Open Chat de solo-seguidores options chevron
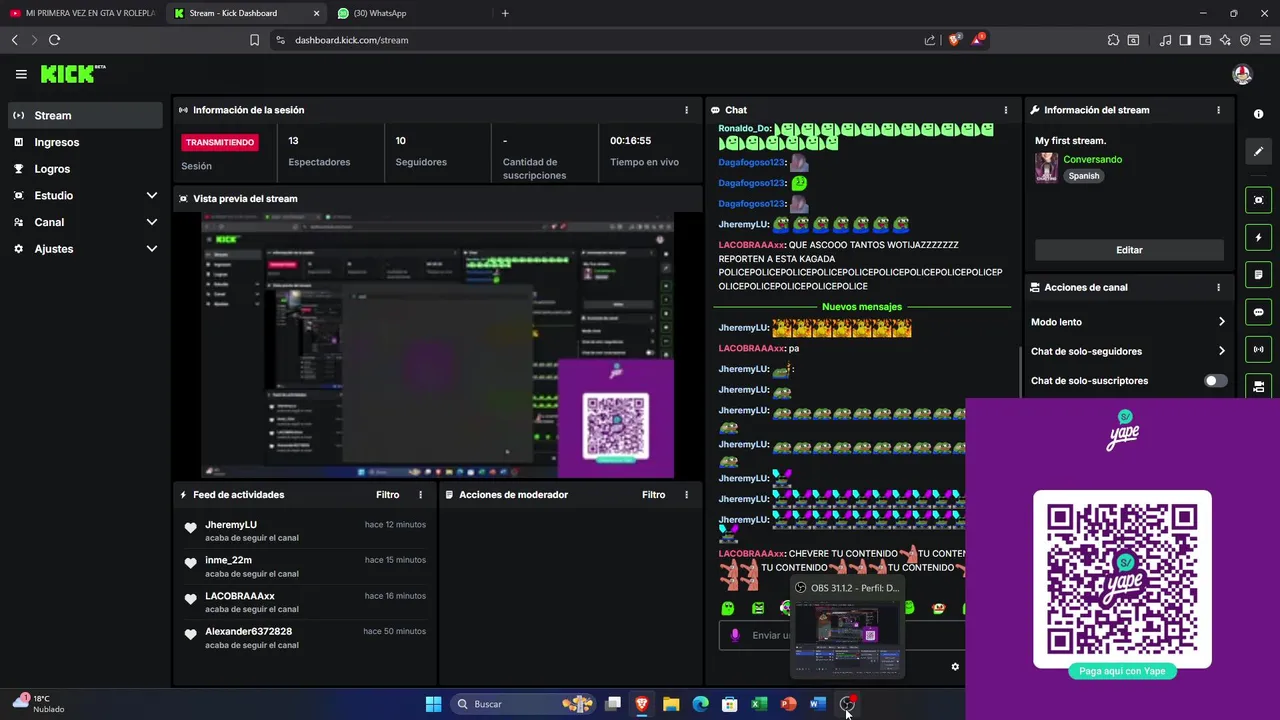The width and height of the screenshot is (1280, 720). click(x=1221, y=351)
